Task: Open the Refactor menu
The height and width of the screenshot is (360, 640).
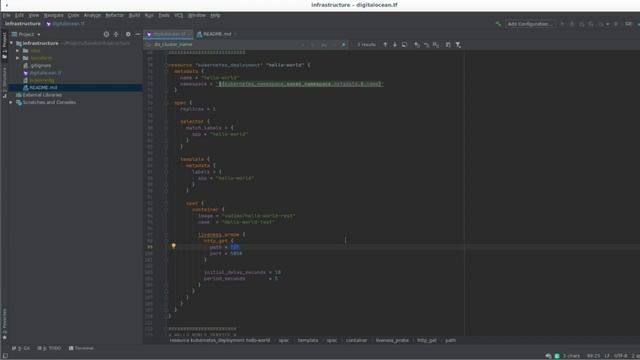Action: click(115, 15)
